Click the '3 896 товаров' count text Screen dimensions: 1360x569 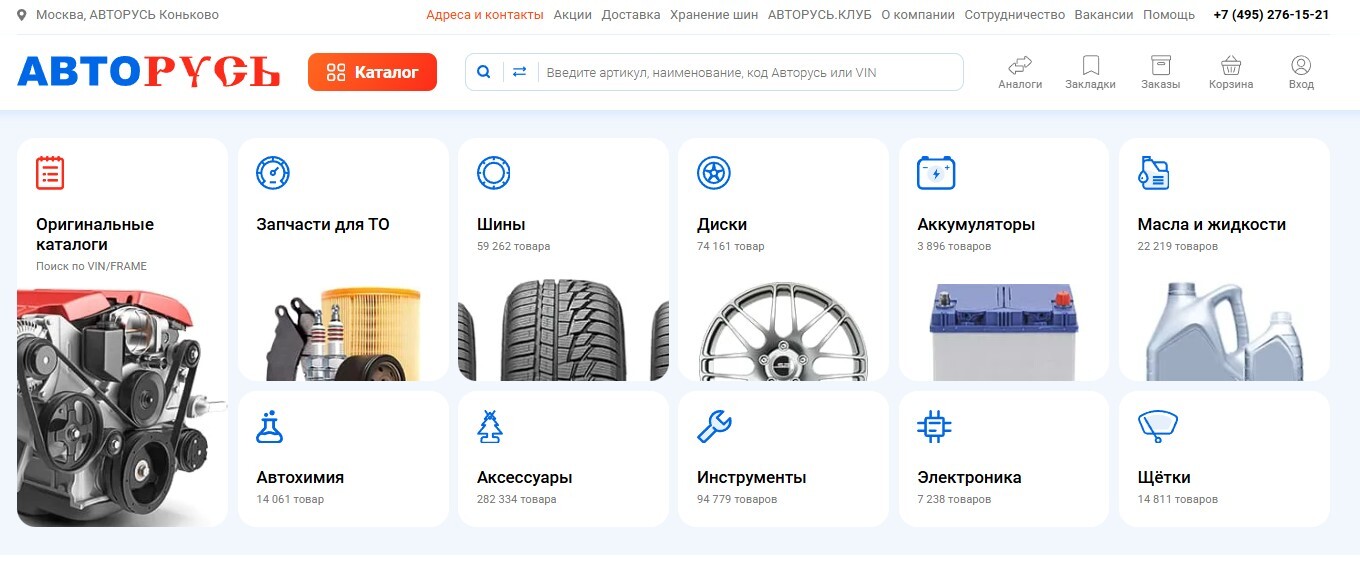(x=954, y=246)
